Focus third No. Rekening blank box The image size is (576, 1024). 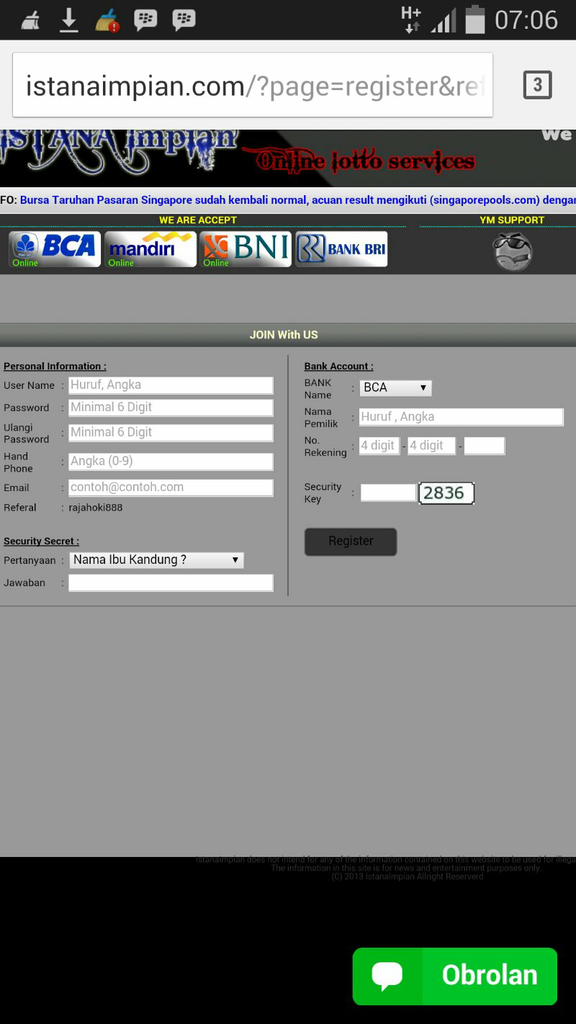pos(485,446)
